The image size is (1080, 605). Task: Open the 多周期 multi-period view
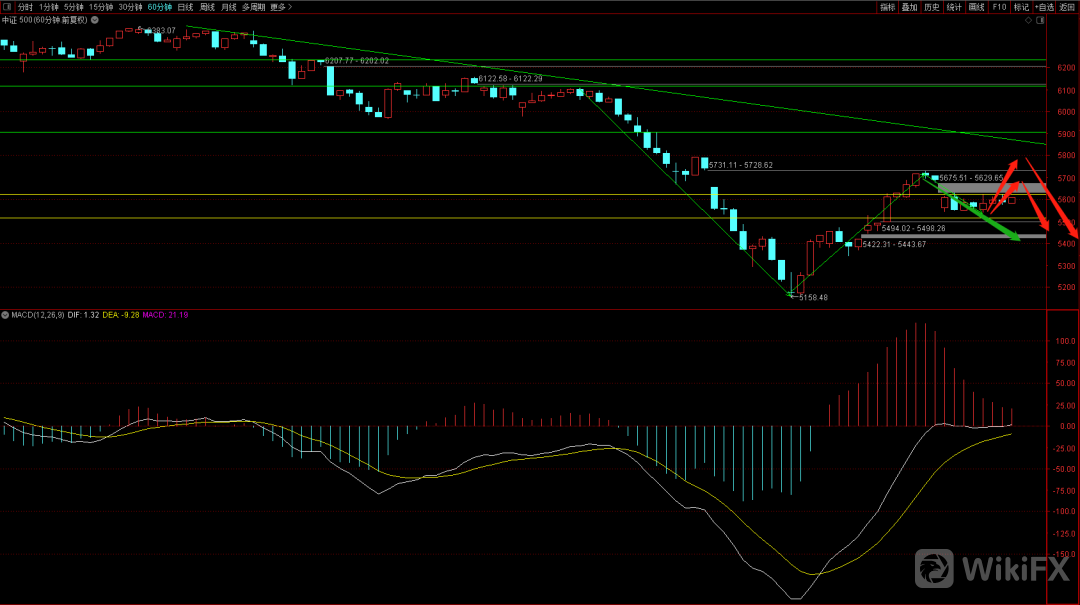(x=253, y=7)
